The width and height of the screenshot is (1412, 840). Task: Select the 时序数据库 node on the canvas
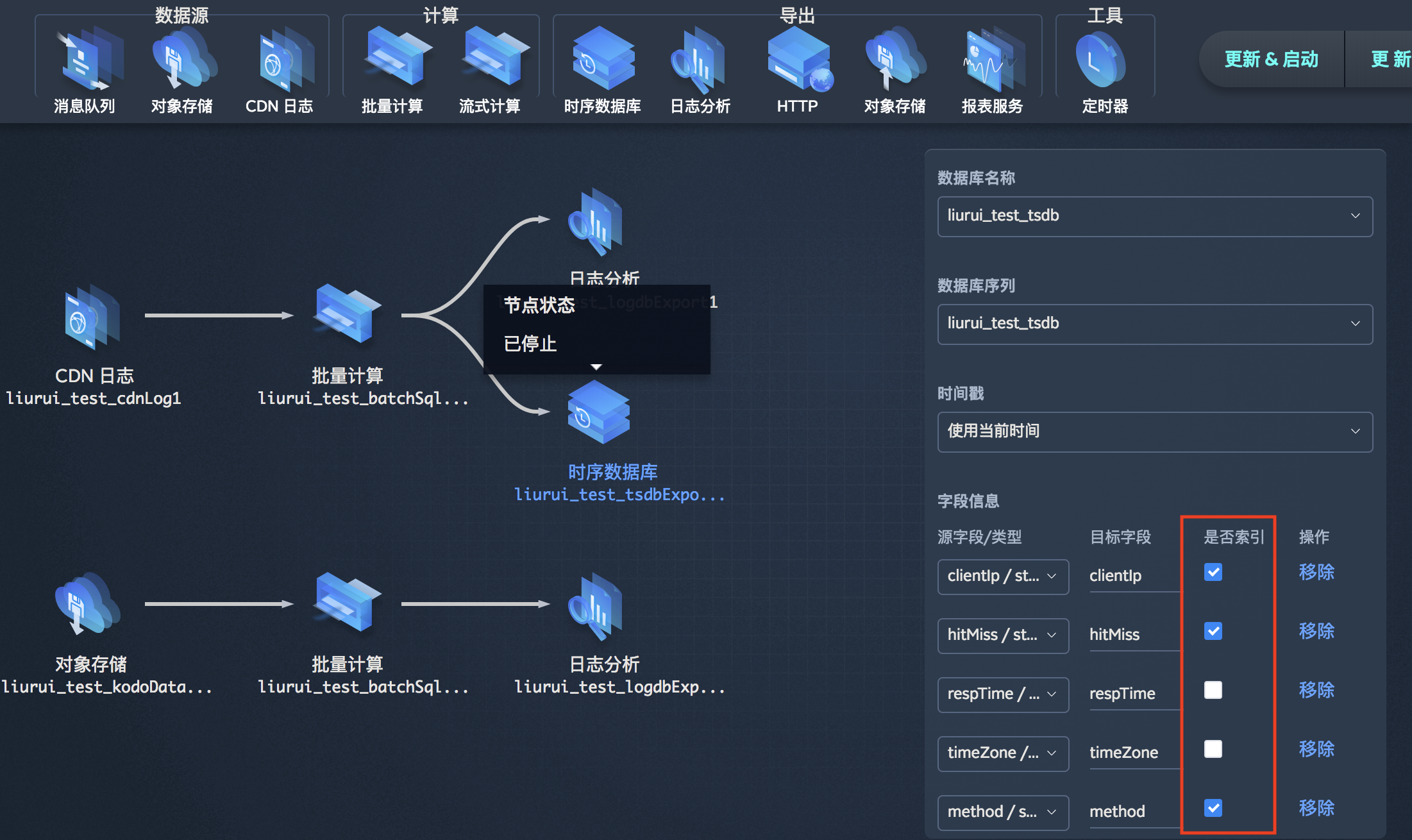pos(599,412)
